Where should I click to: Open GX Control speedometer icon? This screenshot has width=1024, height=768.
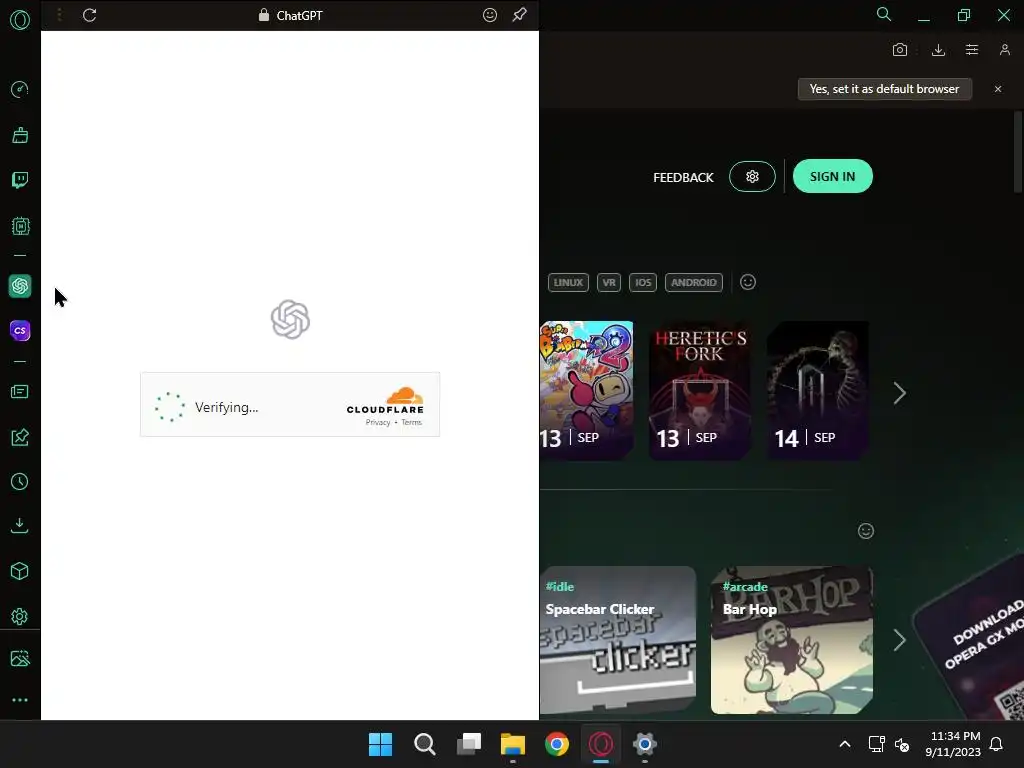click(x=20, y=89)
